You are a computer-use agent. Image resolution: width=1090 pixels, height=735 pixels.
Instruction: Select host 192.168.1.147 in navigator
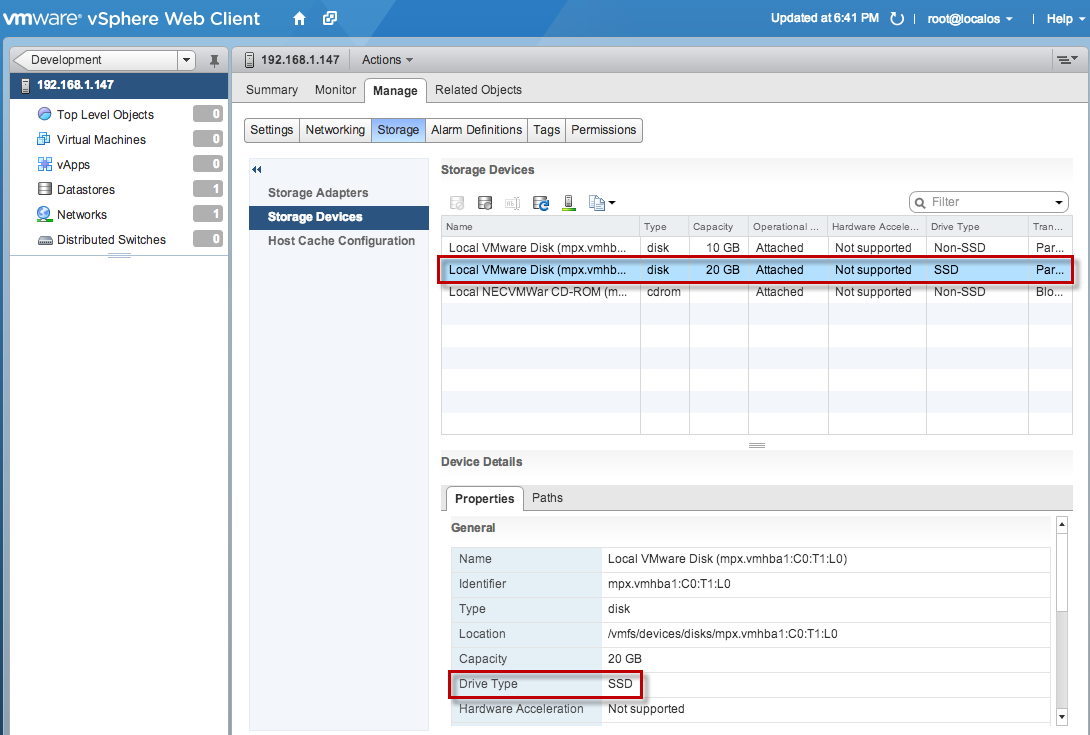[x=119, y=86]
